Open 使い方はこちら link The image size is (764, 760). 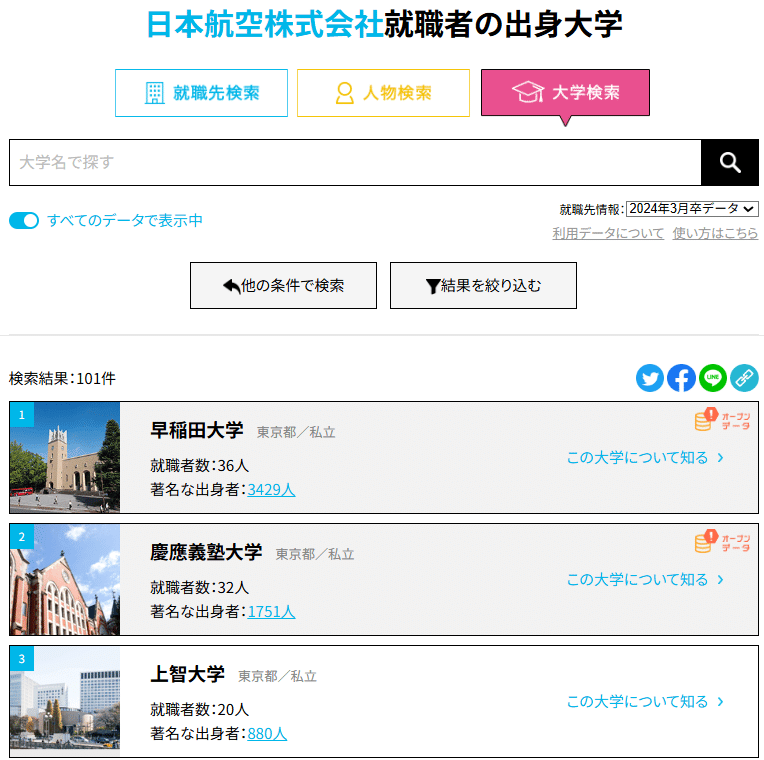coord(715,233)
